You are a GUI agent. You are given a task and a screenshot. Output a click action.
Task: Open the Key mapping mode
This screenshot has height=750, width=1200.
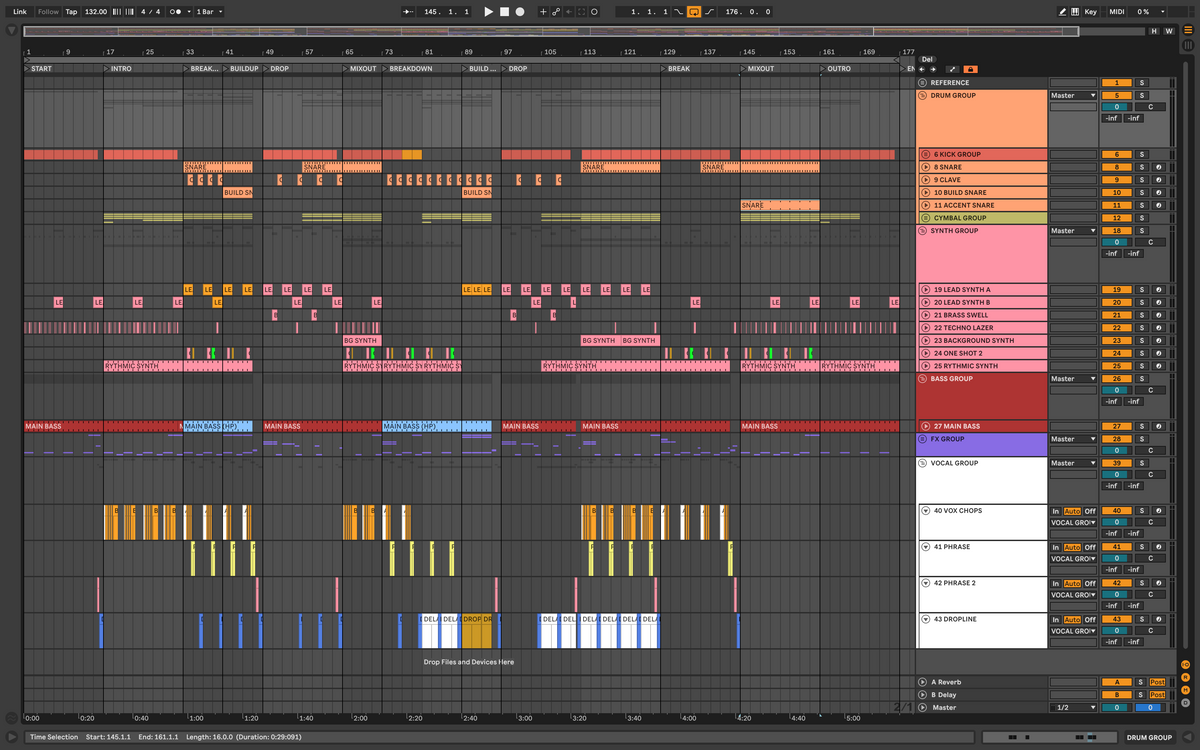tap(1090, 12)
